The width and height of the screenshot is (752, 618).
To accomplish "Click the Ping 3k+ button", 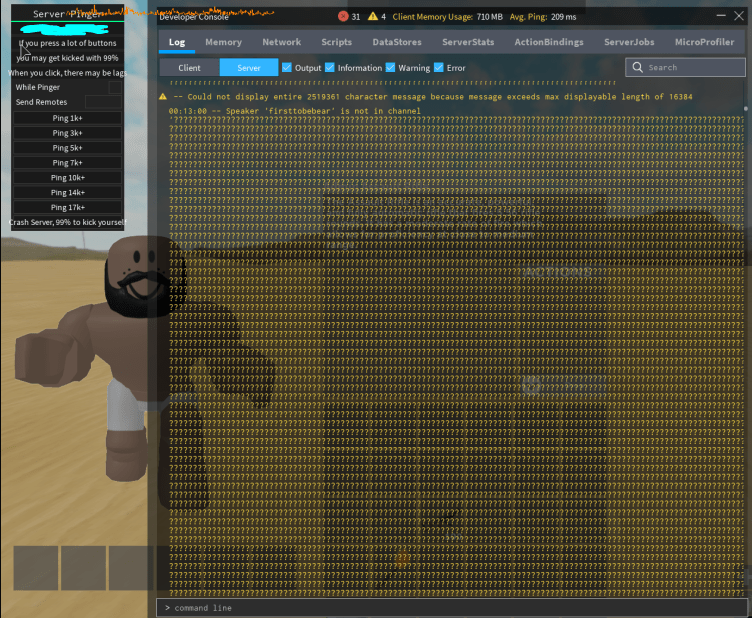I will pyautogui.click(x=68, y=133).
